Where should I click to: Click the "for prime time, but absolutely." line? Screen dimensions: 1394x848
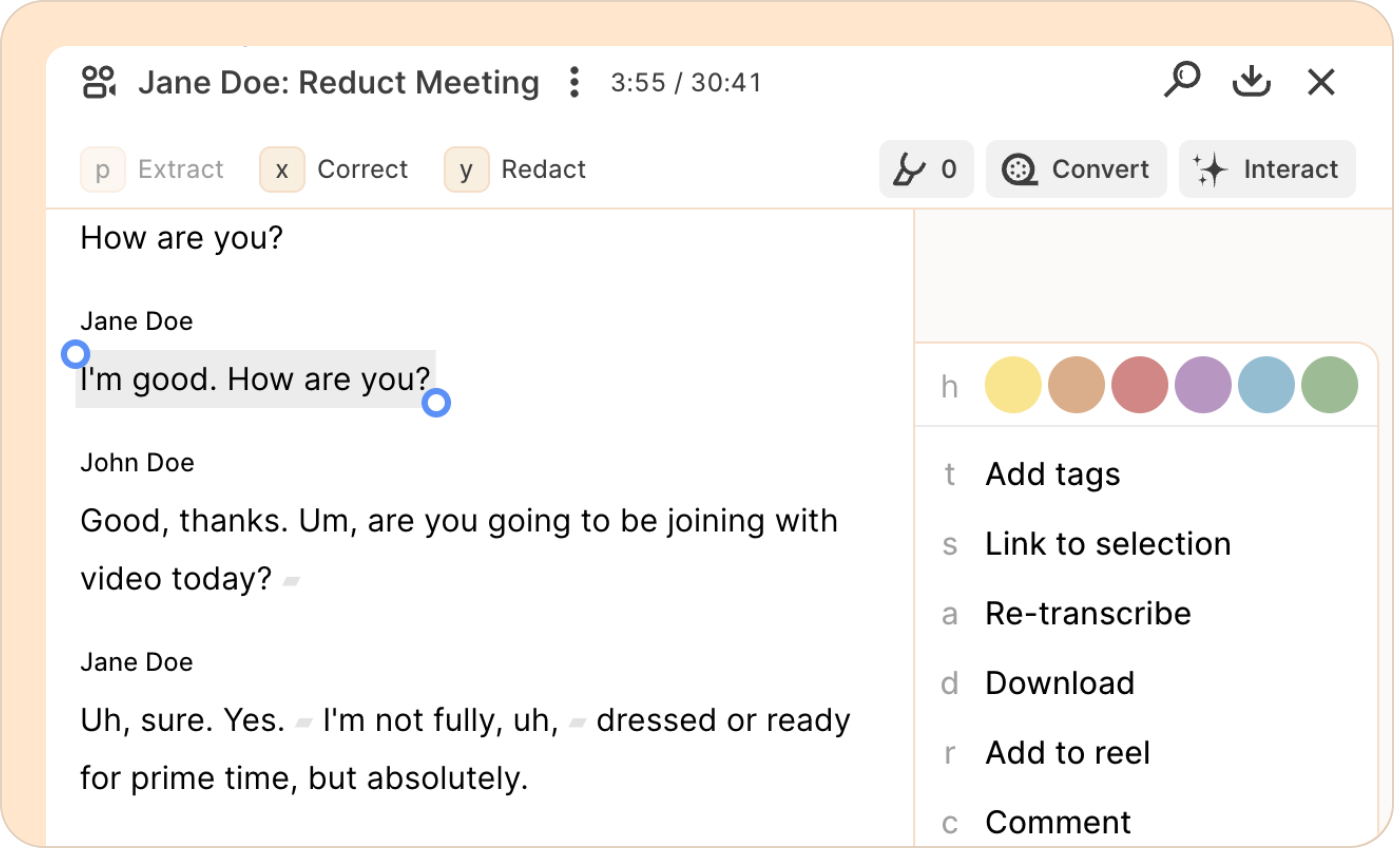(304, 778)
